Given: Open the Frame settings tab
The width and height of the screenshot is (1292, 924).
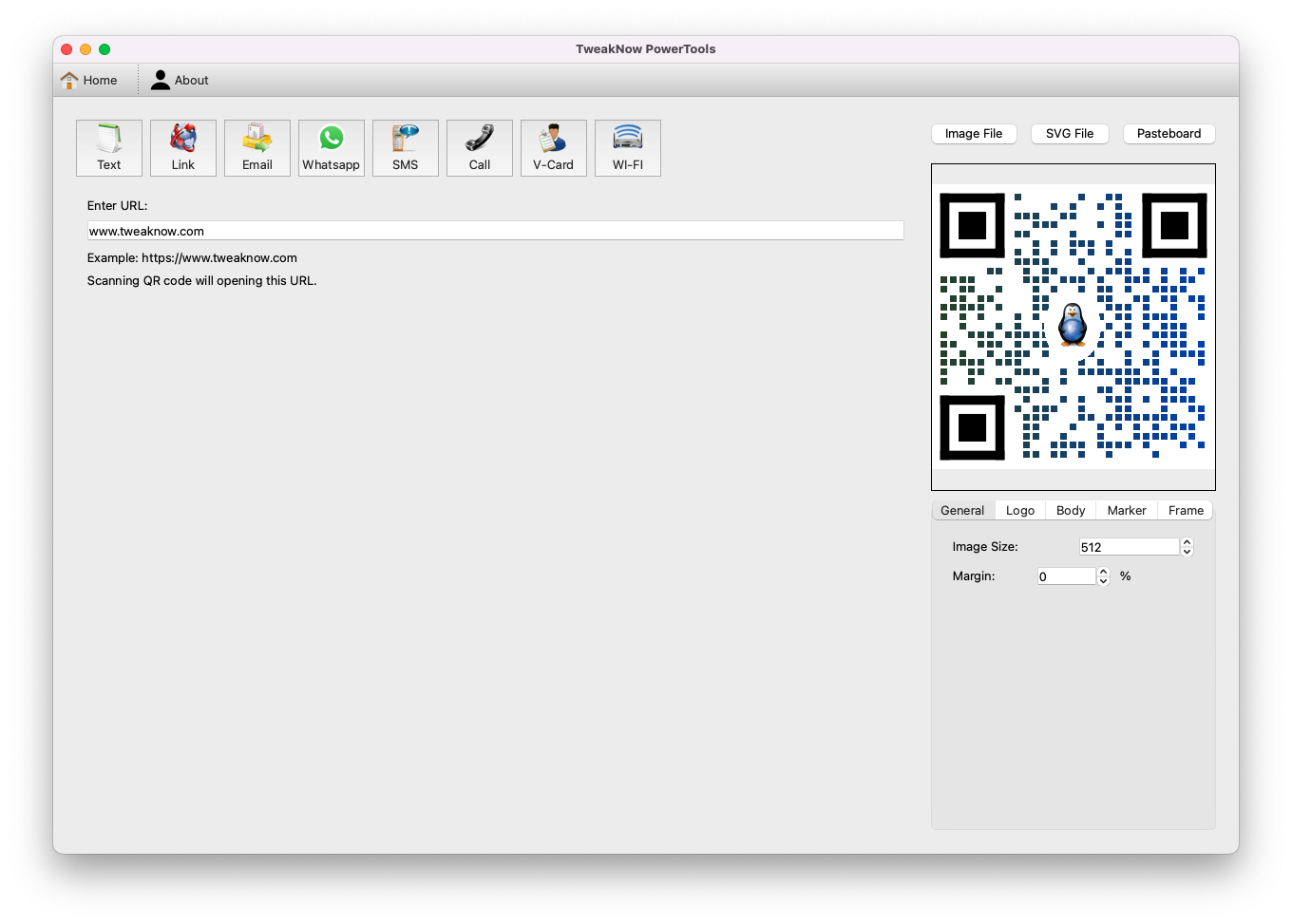Looking at the screenshot, I should 1186,511.
